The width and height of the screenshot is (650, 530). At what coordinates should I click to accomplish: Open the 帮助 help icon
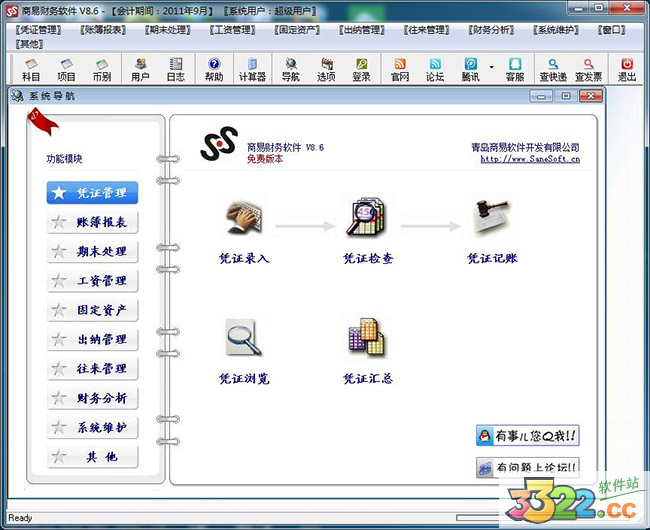click(x=214, y=70)
